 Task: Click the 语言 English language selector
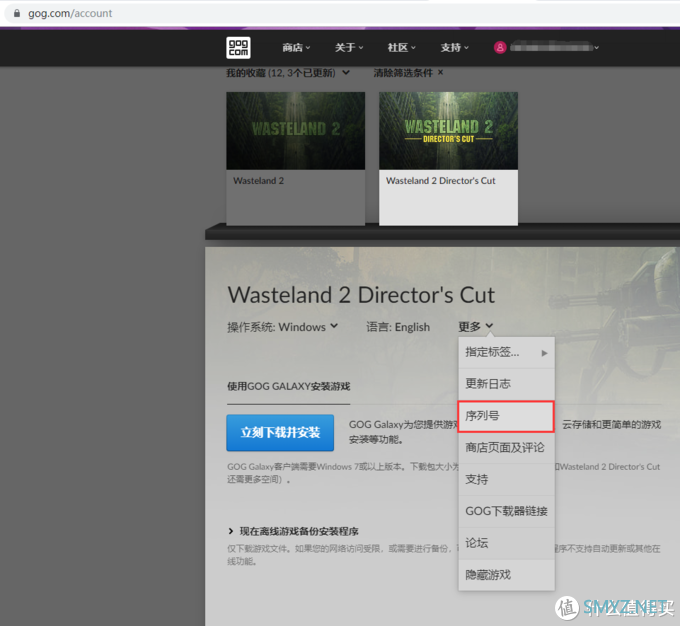398,327
